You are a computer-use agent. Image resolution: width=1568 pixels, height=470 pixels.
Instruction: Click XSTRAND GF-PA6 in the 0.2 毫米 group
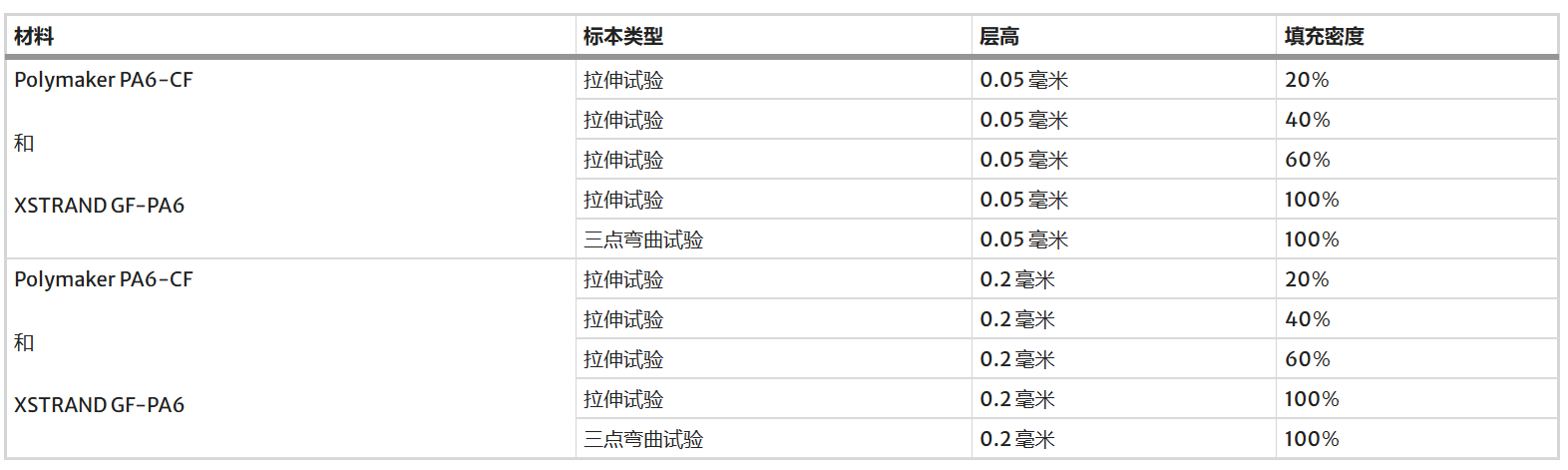pos(100,405)
